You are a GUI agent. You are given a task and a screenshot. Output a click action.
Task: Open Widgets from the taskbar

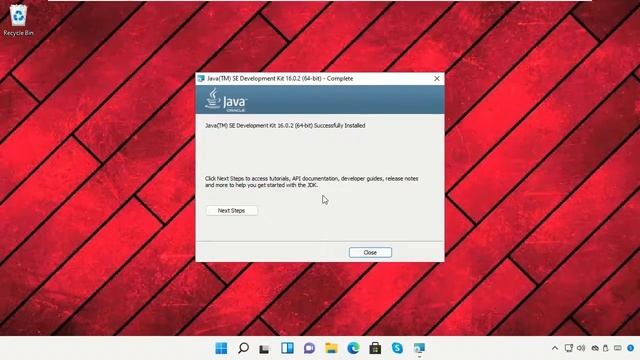click(x=287, y=348)
